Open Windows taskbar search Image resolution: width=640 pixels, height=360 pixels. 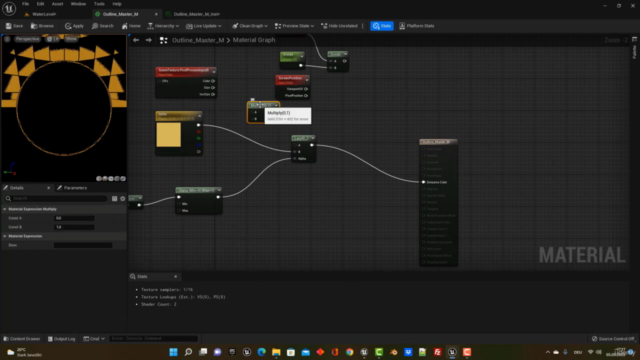pyautogui.click(x=188, y=352)
